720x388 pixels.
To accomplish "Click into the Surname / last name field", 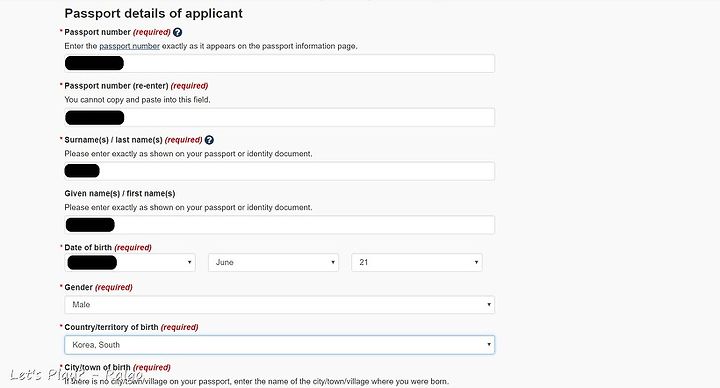I will click(280, 171).
